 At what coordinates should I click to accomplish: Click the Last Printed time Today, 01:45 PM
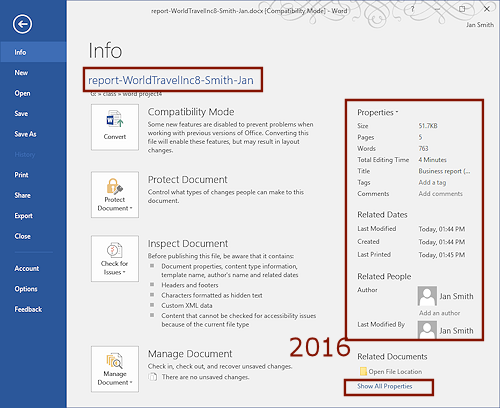(442, 255)
